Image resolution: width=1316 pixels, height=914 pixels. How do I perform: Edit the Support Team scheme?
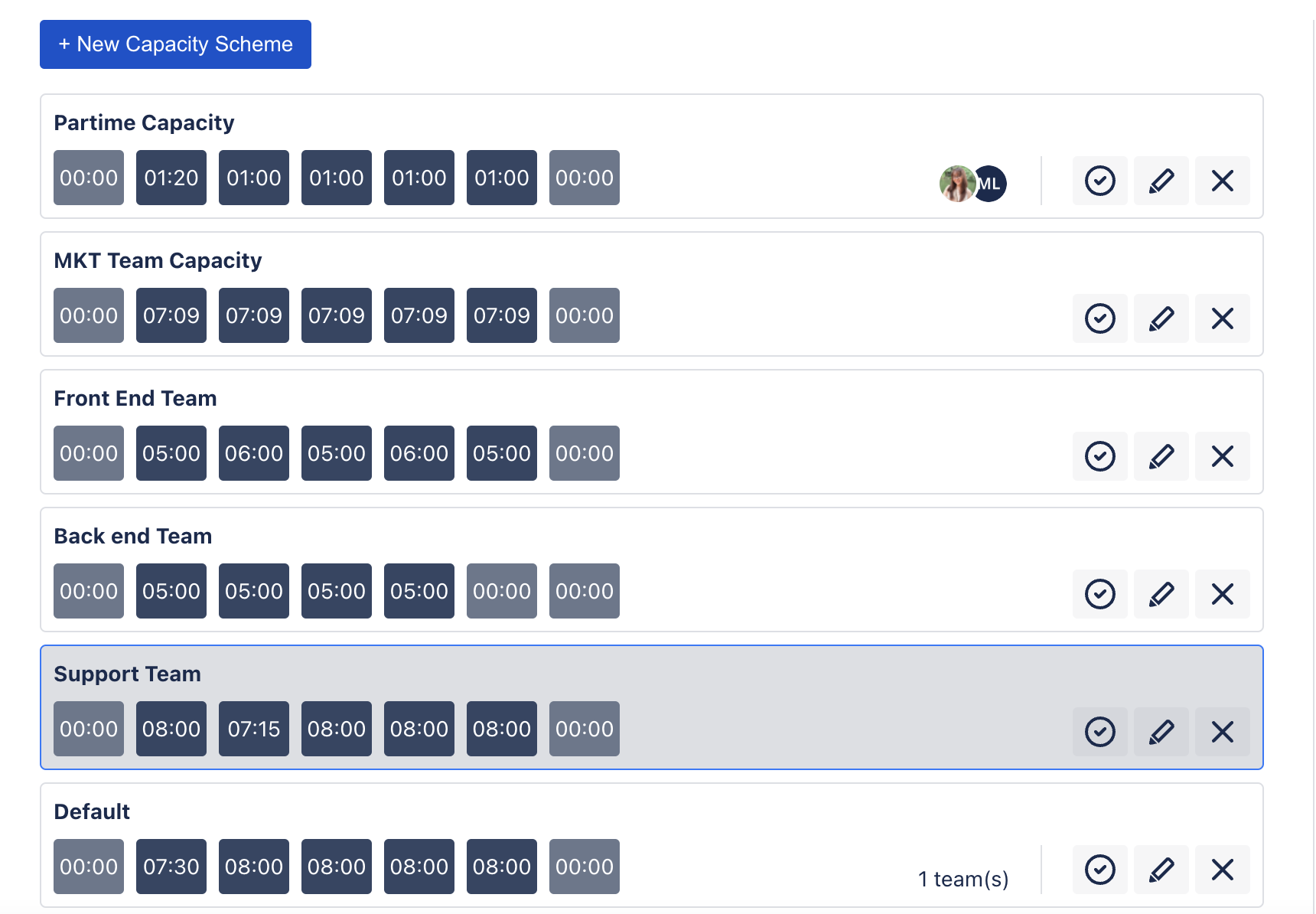(x=1161, y=731)
